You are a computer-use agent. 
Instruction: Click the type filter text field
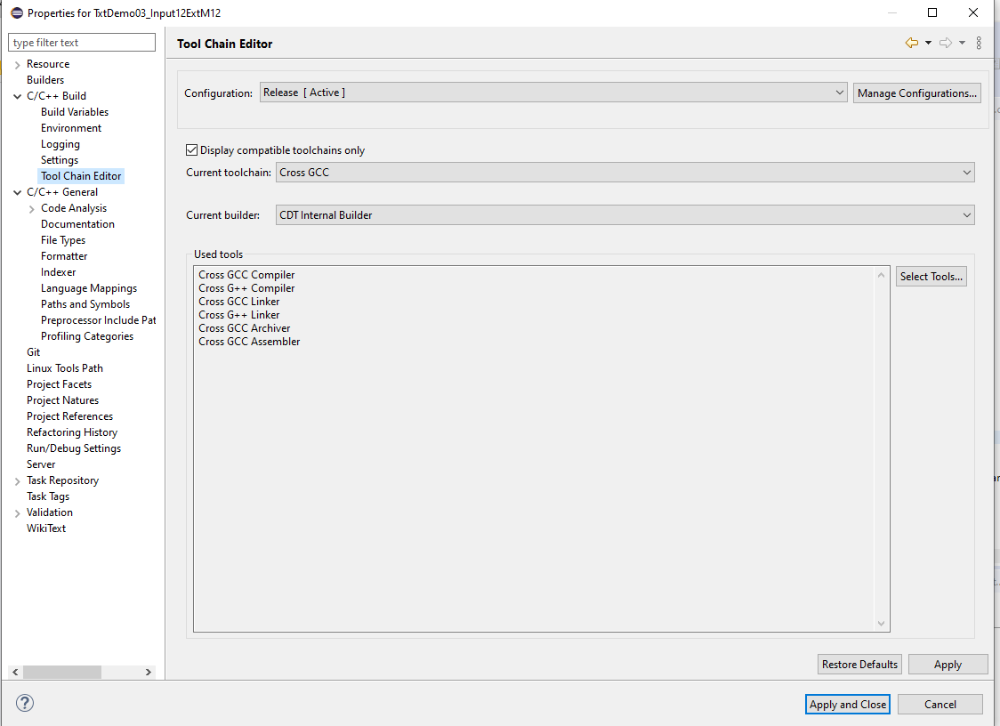point(82,43)
